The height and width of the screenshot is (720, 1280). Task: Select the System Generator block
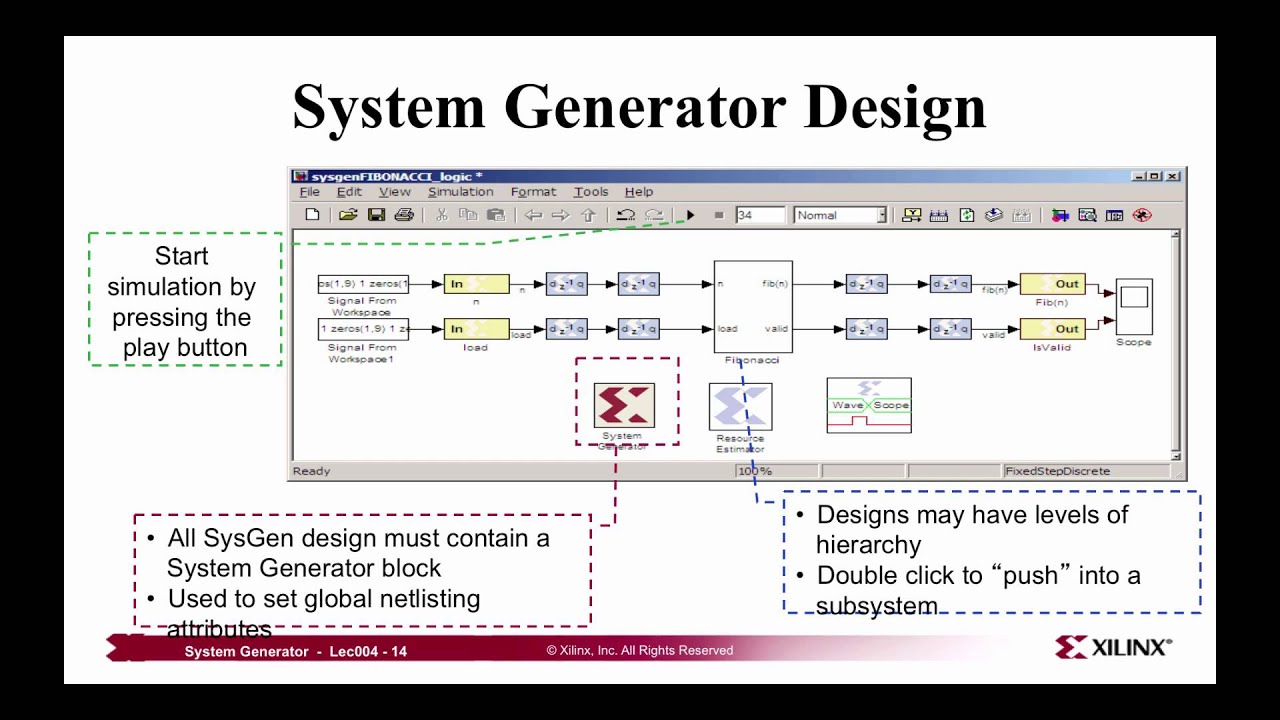coord(624,406)
